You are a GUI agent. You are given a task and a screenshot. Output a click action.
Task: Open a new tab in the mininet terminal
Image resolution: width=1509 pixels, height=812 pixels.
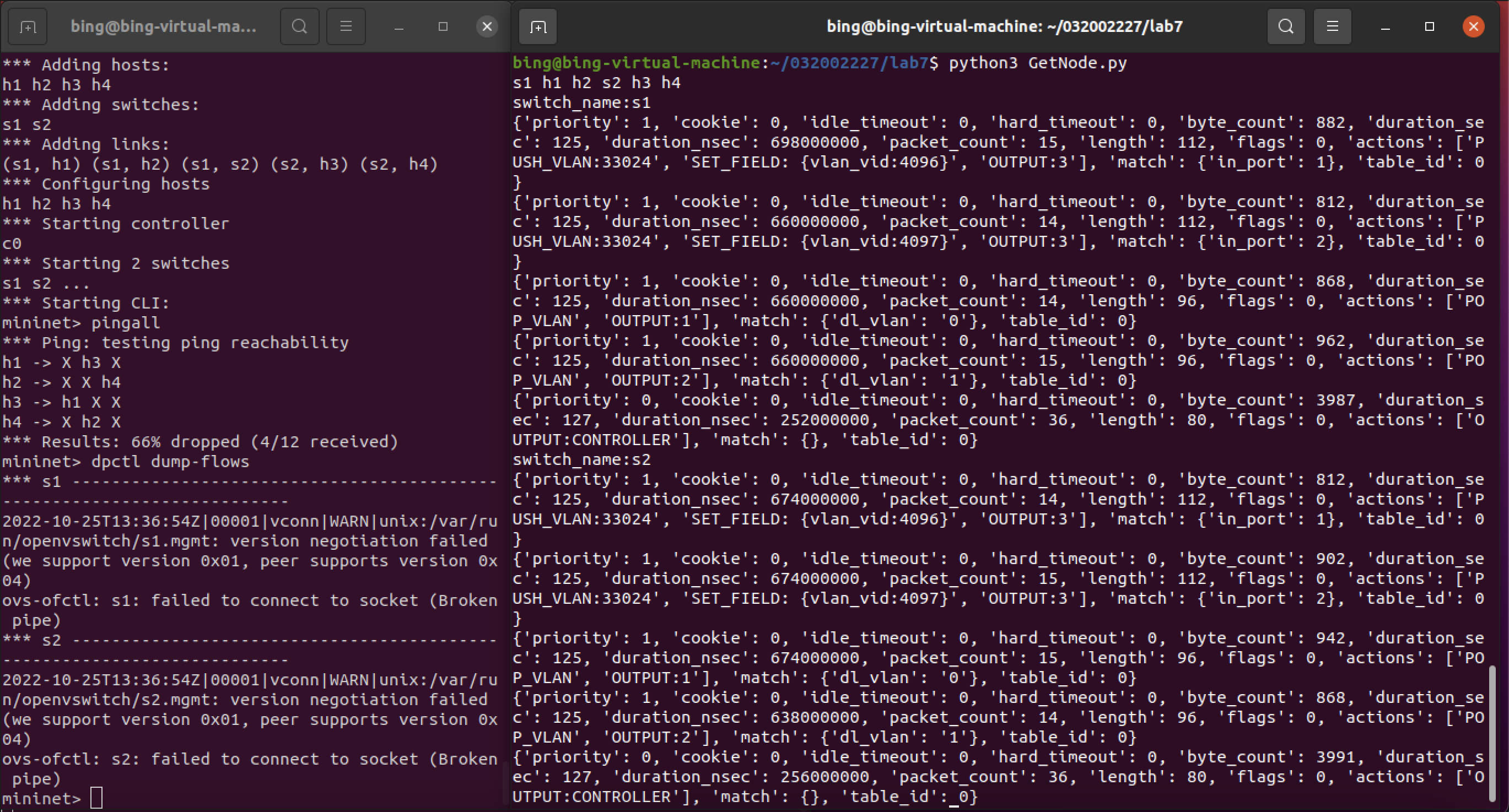(x=28, y=27)
